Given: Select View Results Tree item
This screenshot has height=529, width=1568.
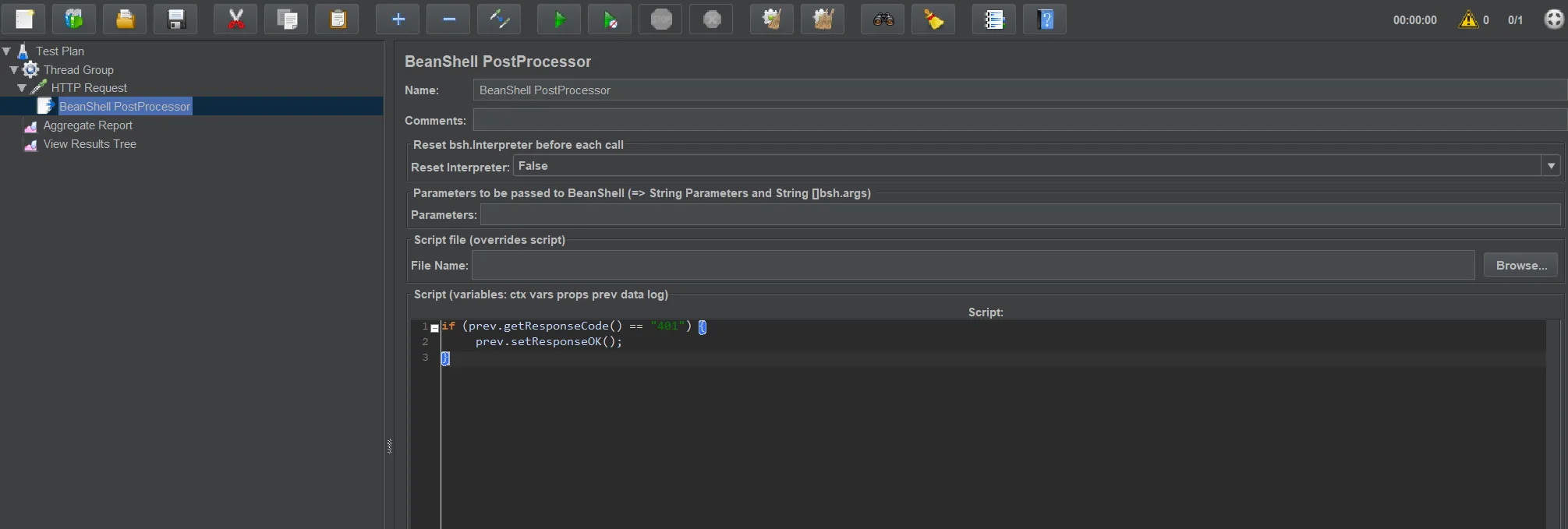Looking at the screenshot, I should (x=90, y=144).
